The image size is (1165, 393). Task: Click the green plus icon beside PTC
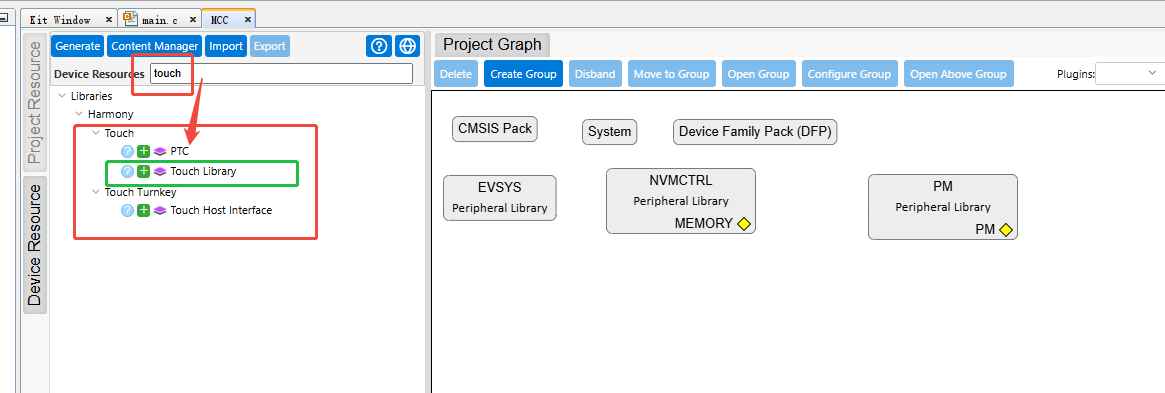pyautogui.click(x=143, y=152)
